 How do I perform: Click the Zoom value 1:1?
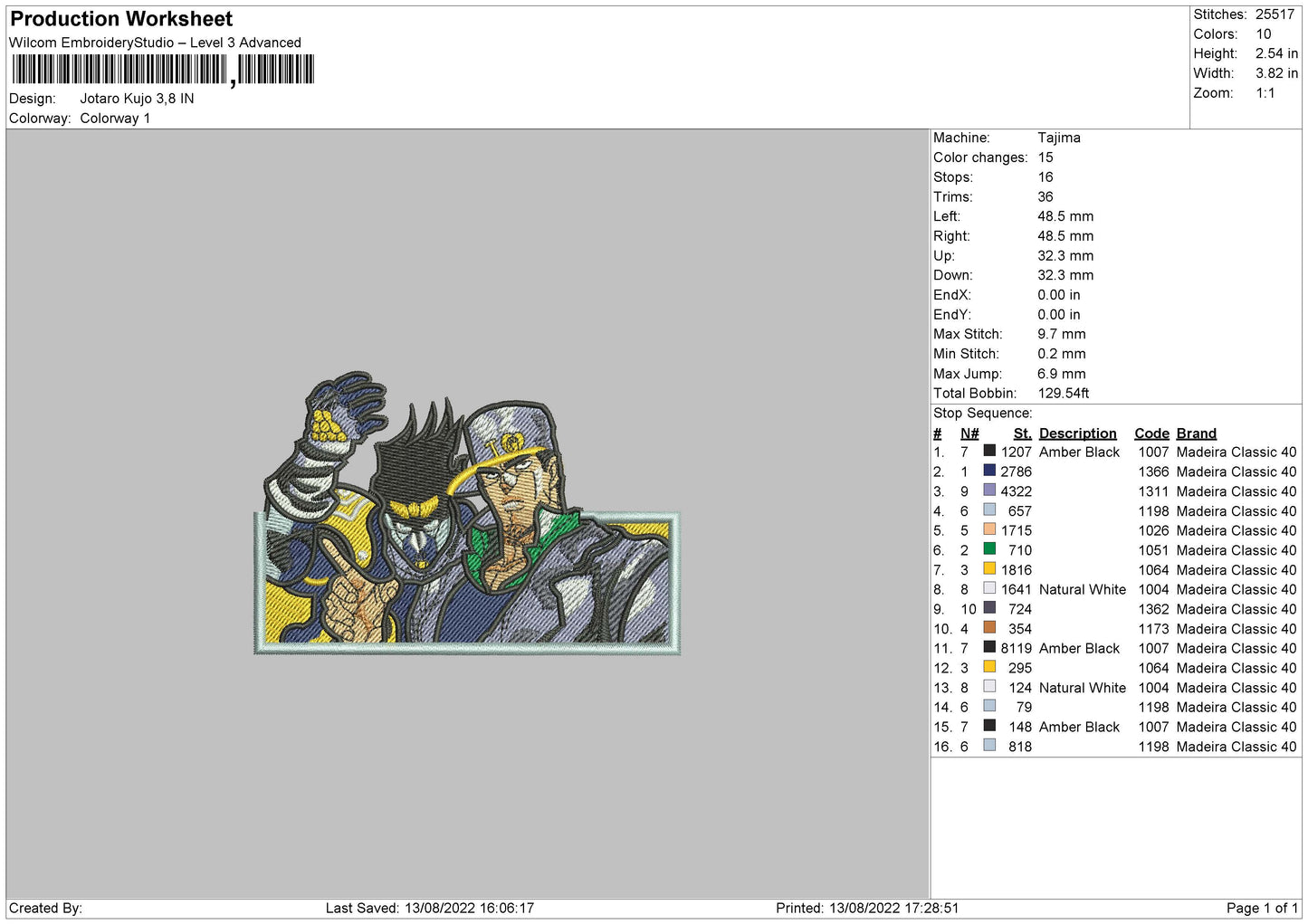coord(1265,93)
